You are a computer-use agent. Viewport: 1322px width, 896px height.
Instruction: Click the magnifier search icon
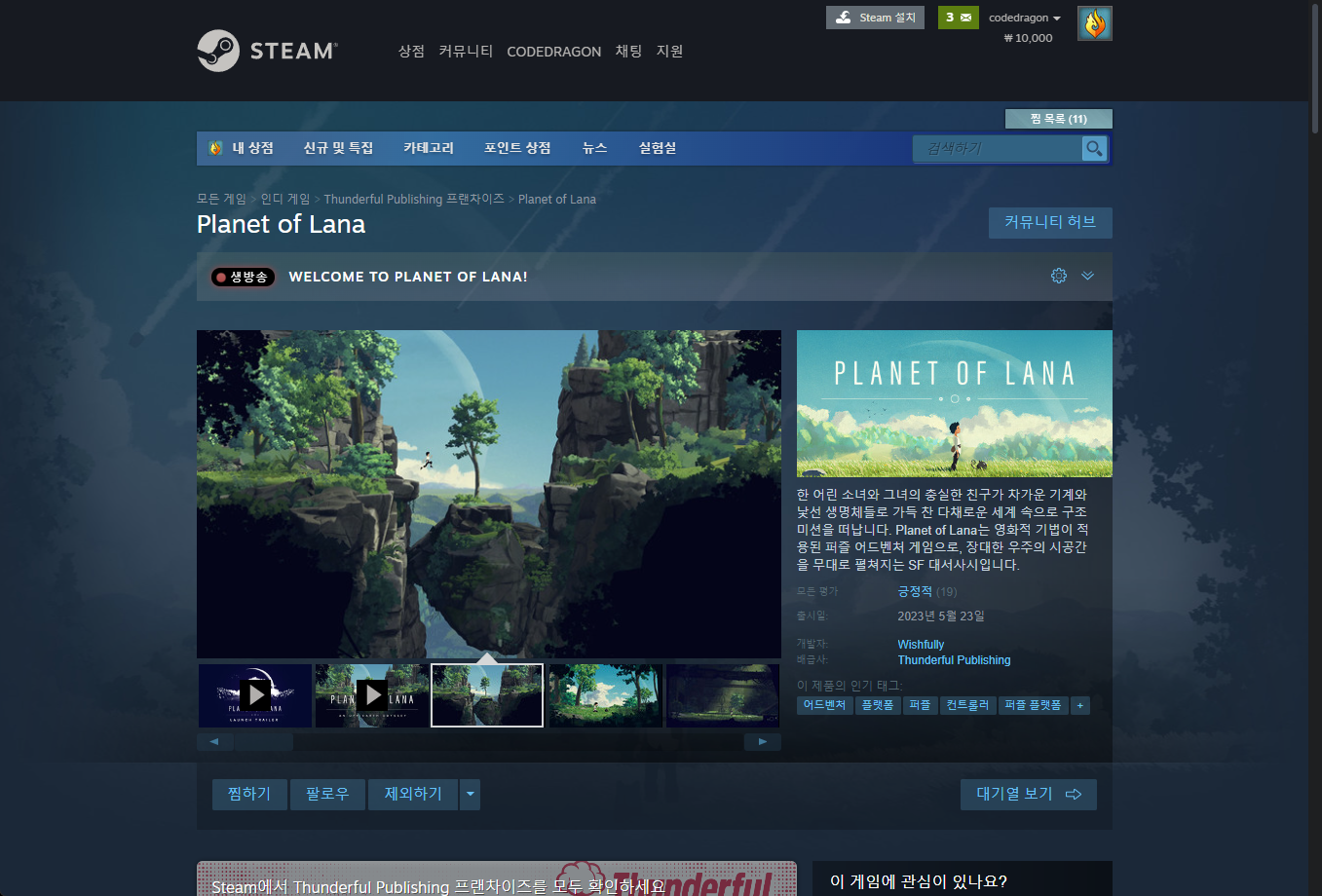pos(1095,148)
